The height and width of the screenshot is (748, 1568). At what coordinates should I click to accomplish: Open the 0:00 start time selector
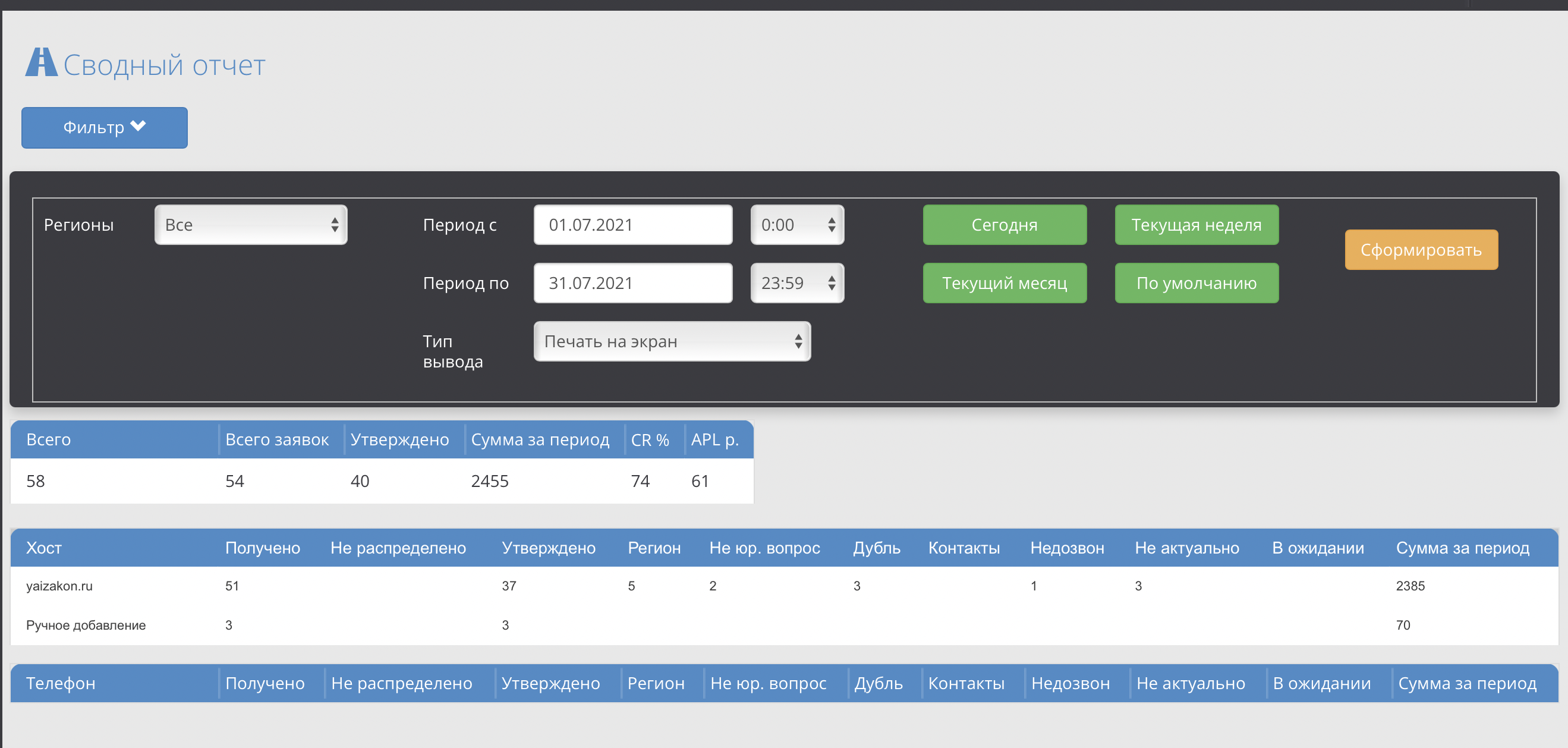coord(796,225)
